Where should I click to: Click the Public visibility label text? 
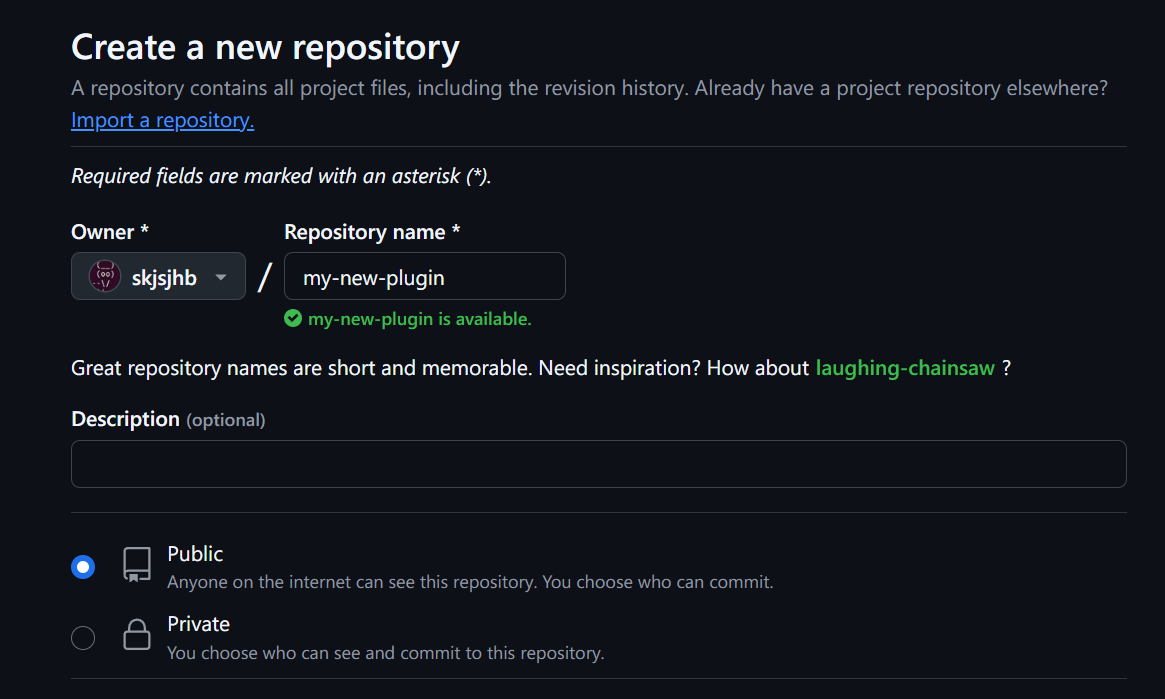(x=194, y=553)
